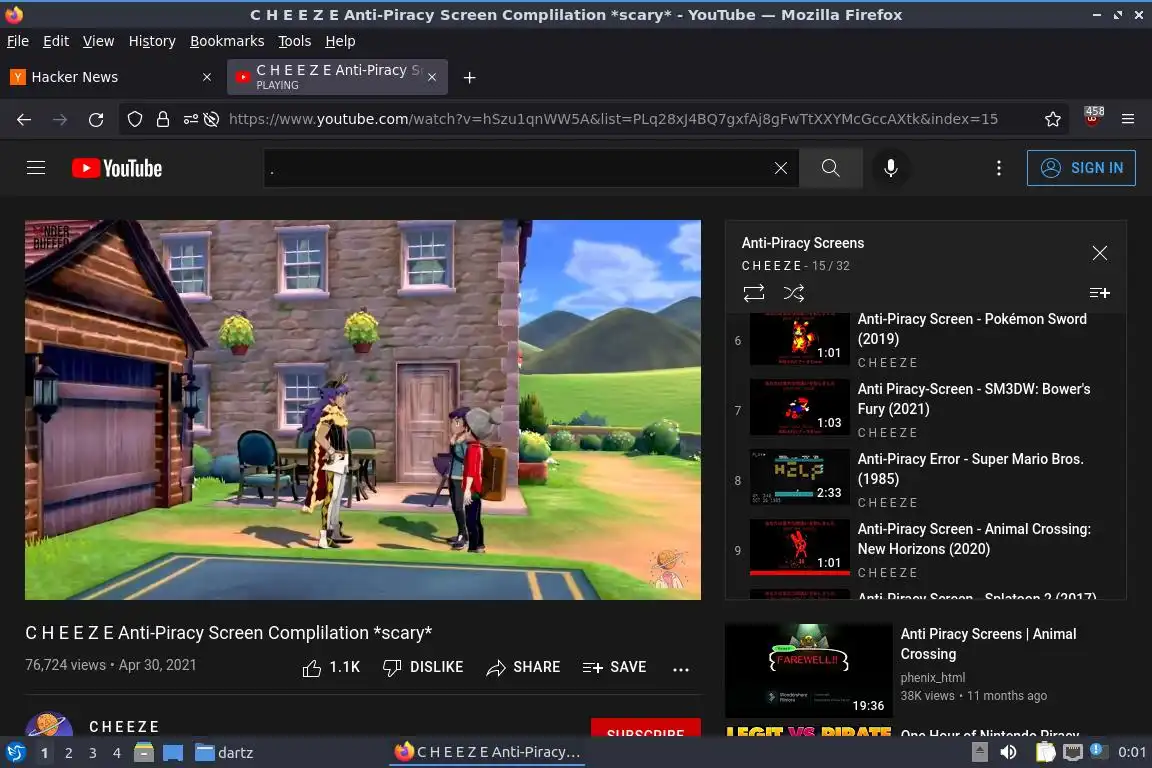Viewport: 1152px width, 768px height.
Task: Click the DISLIKE thumbs-down button
Action: point(423,667)
